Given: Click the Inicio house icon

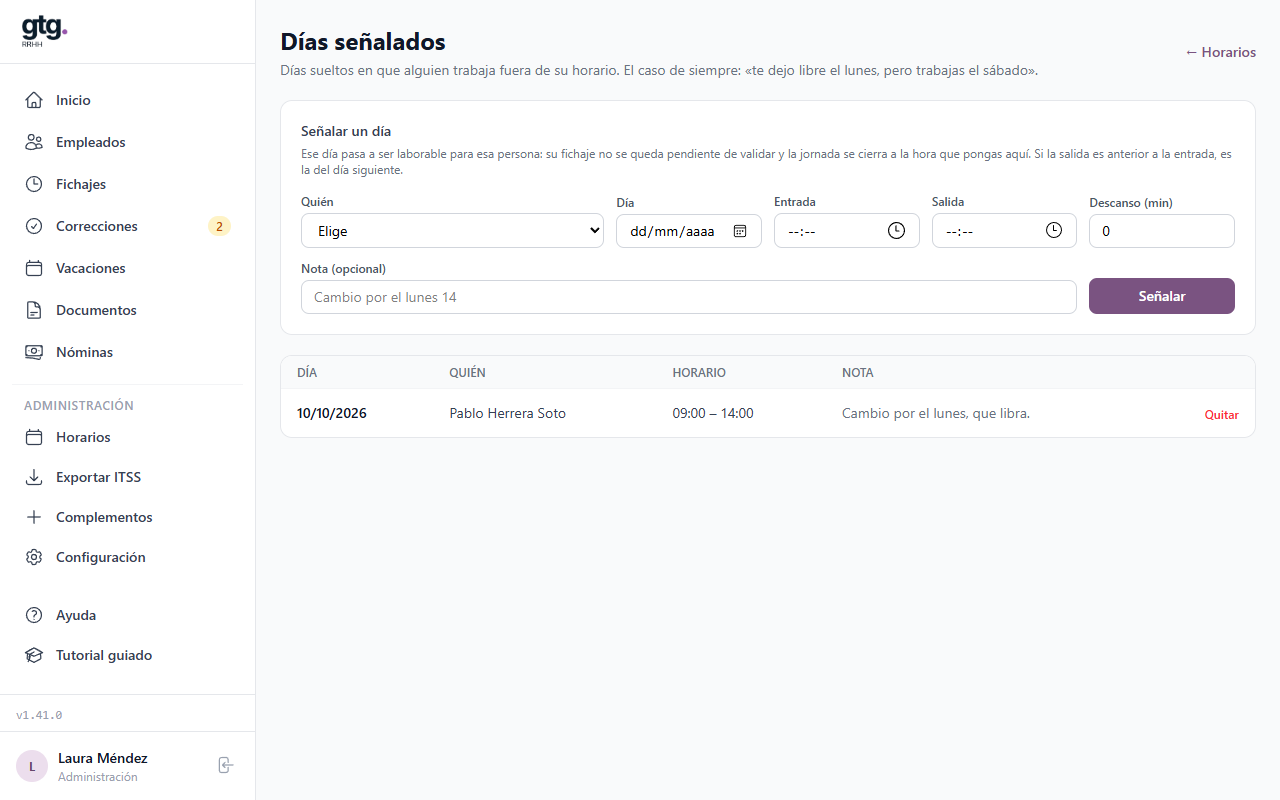Looking at the screenshot, I should click(x=34, y=100).
